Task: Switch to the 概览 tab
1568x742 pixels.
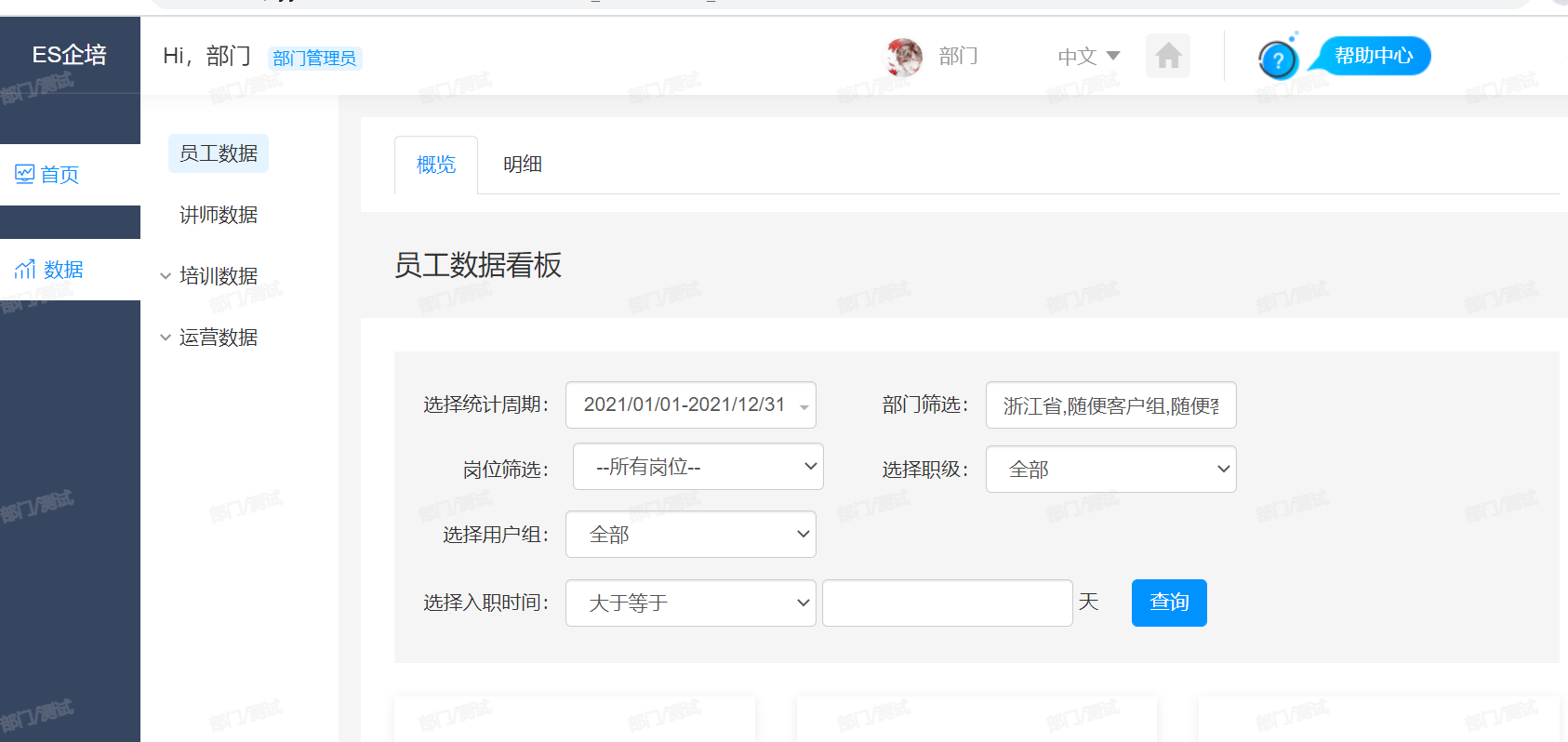Action: pyautogui.click(x=436, y=165)
